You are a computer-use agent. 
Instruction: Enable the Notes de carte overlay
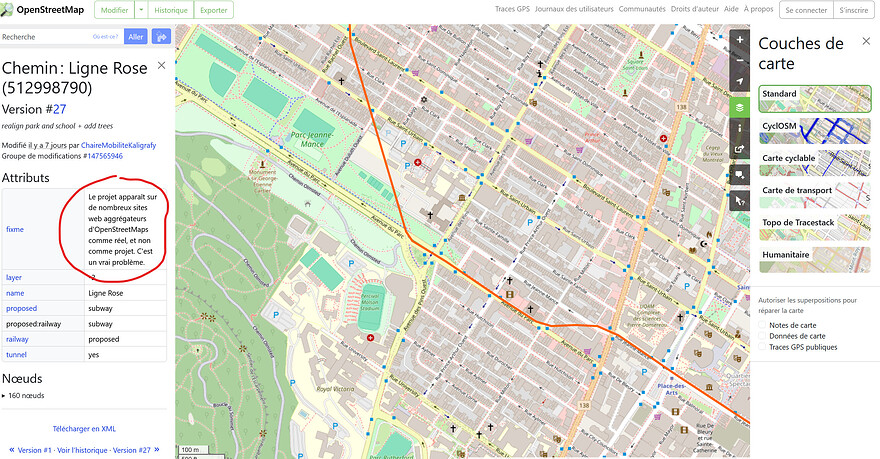762,325
